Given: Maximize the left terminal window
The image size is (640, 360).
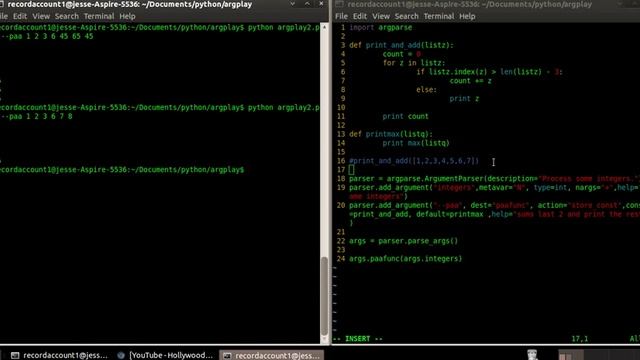Looking at the screenshot, I should point(307,4).
